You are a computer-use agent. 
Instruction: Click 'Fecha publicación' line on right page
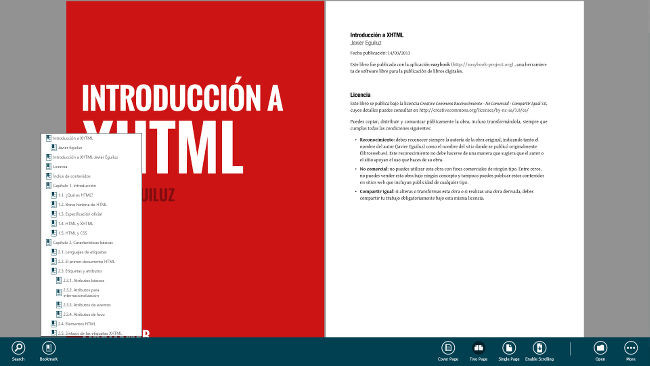pos(380,53)
